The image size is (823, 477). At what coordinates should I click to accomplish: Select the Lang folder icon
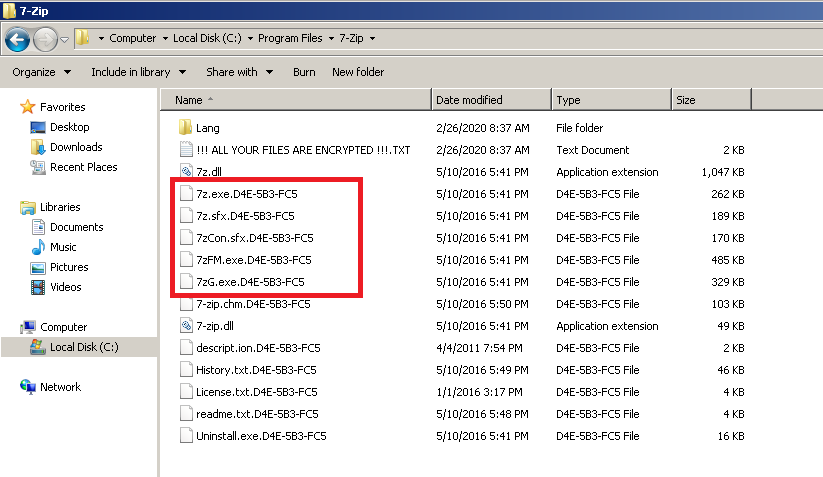(185, 128)
